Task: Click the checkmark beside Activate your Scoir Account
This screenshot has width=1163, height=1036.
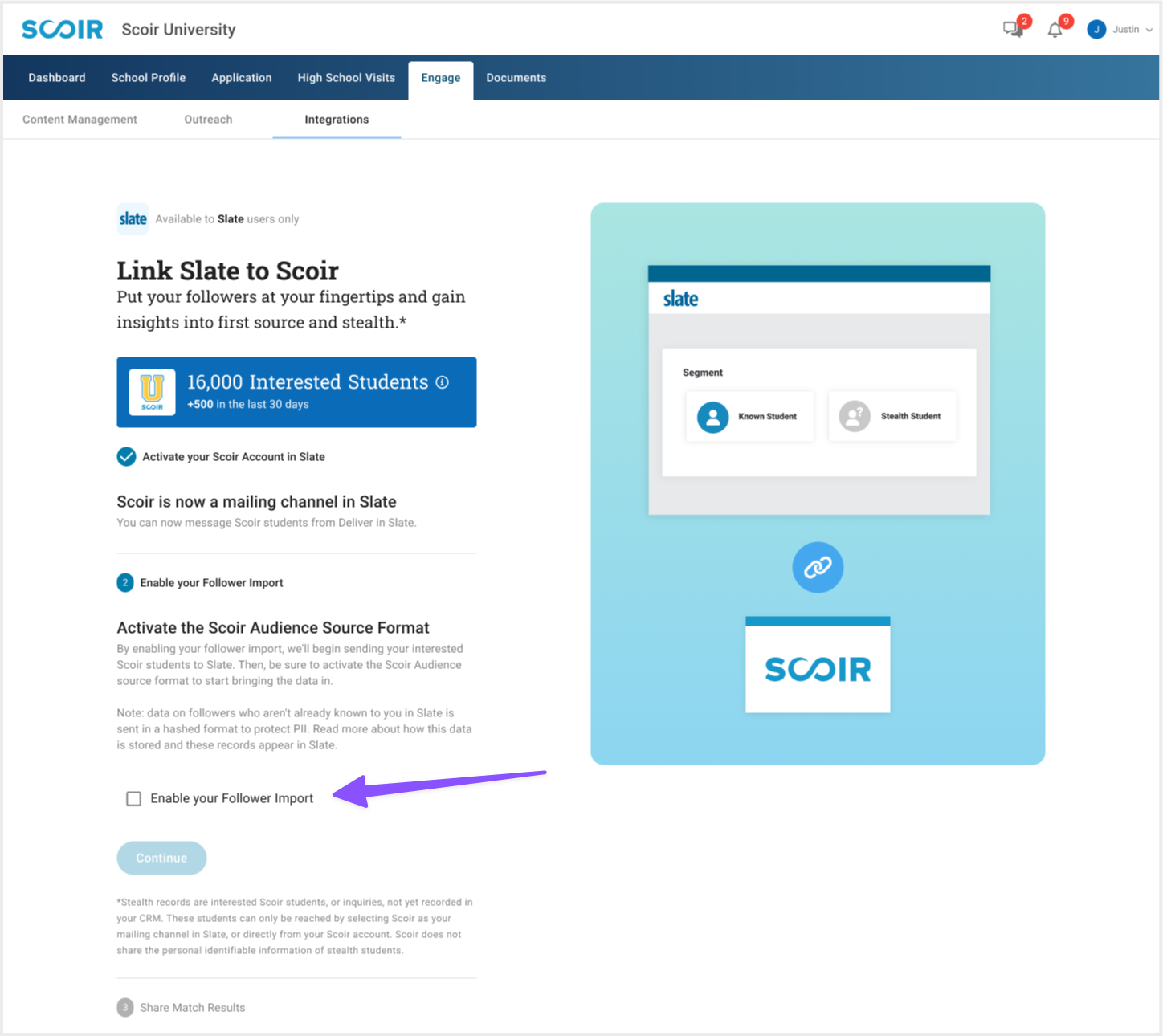Action: click(x=126, y=457)
